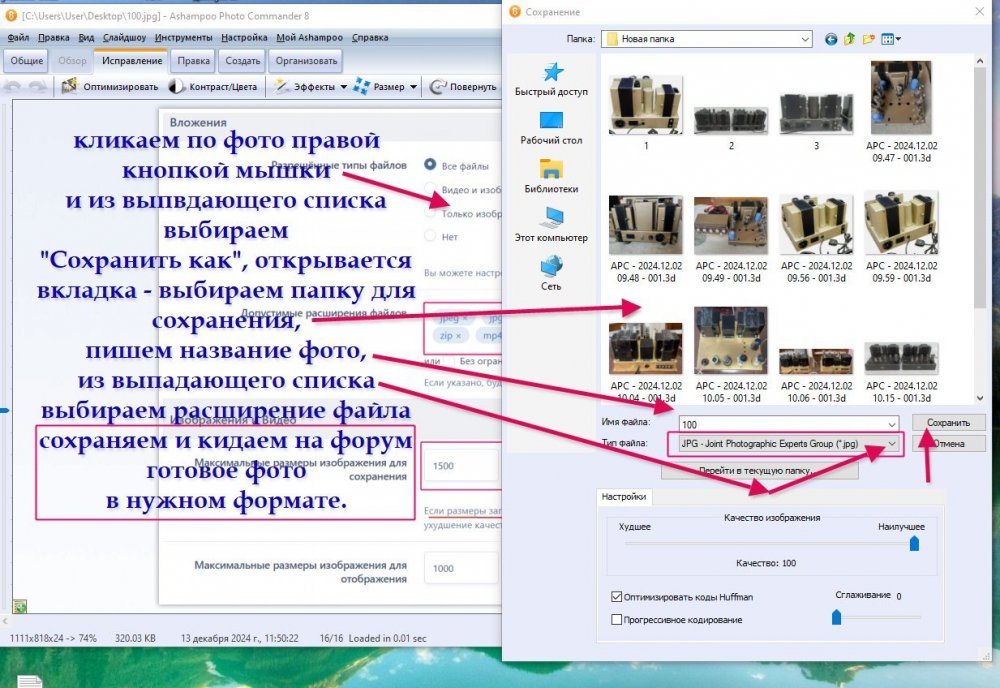Open Быстрый доступ in the sidebar
This screenshot has height=688, width=1000.
pyautogui.click(x=551, y=79)
